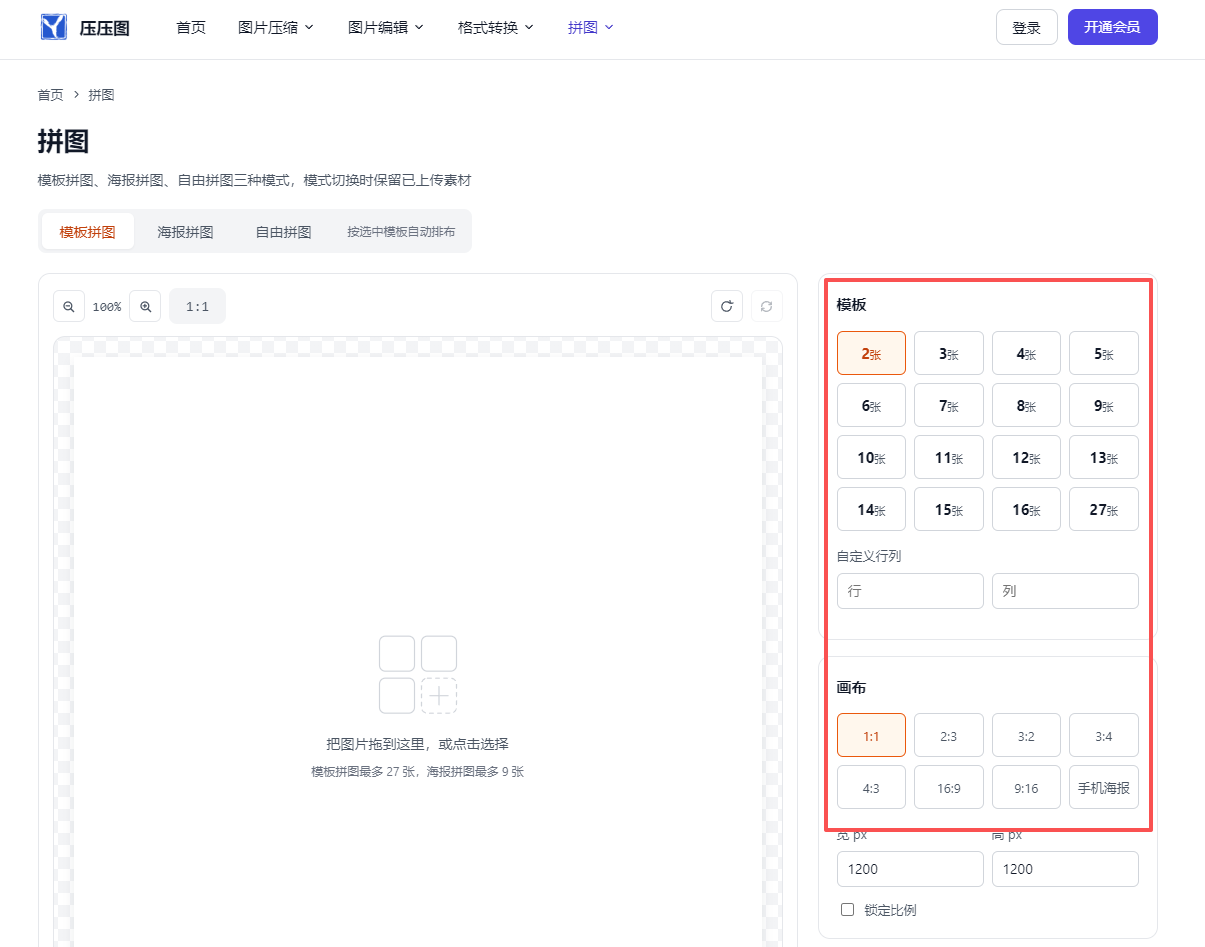Switch to the 海报拼图 tab

[x=185, y=231]
